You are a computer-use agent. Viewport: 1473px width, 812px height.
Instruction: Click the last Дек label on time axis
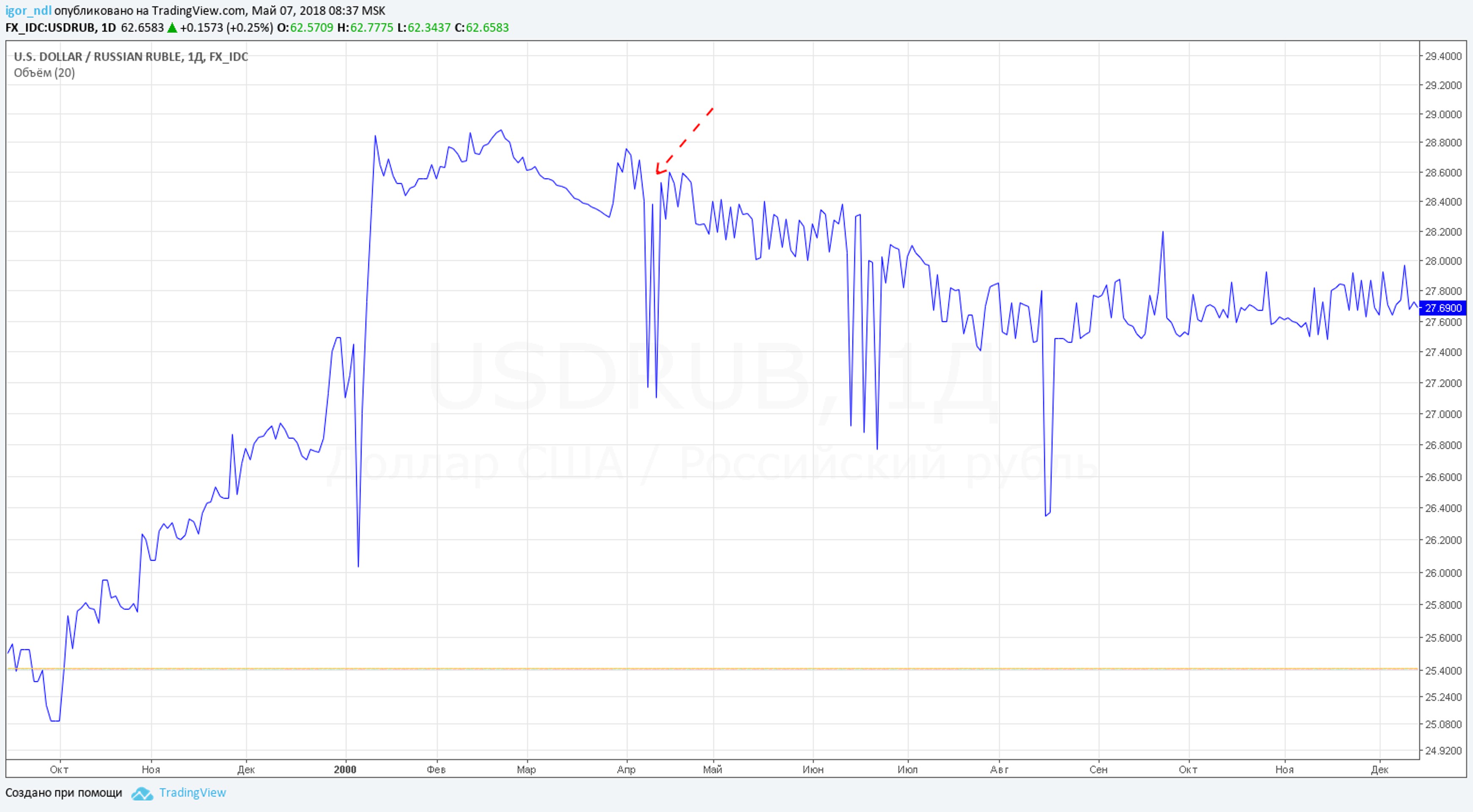coord(1379,770)
